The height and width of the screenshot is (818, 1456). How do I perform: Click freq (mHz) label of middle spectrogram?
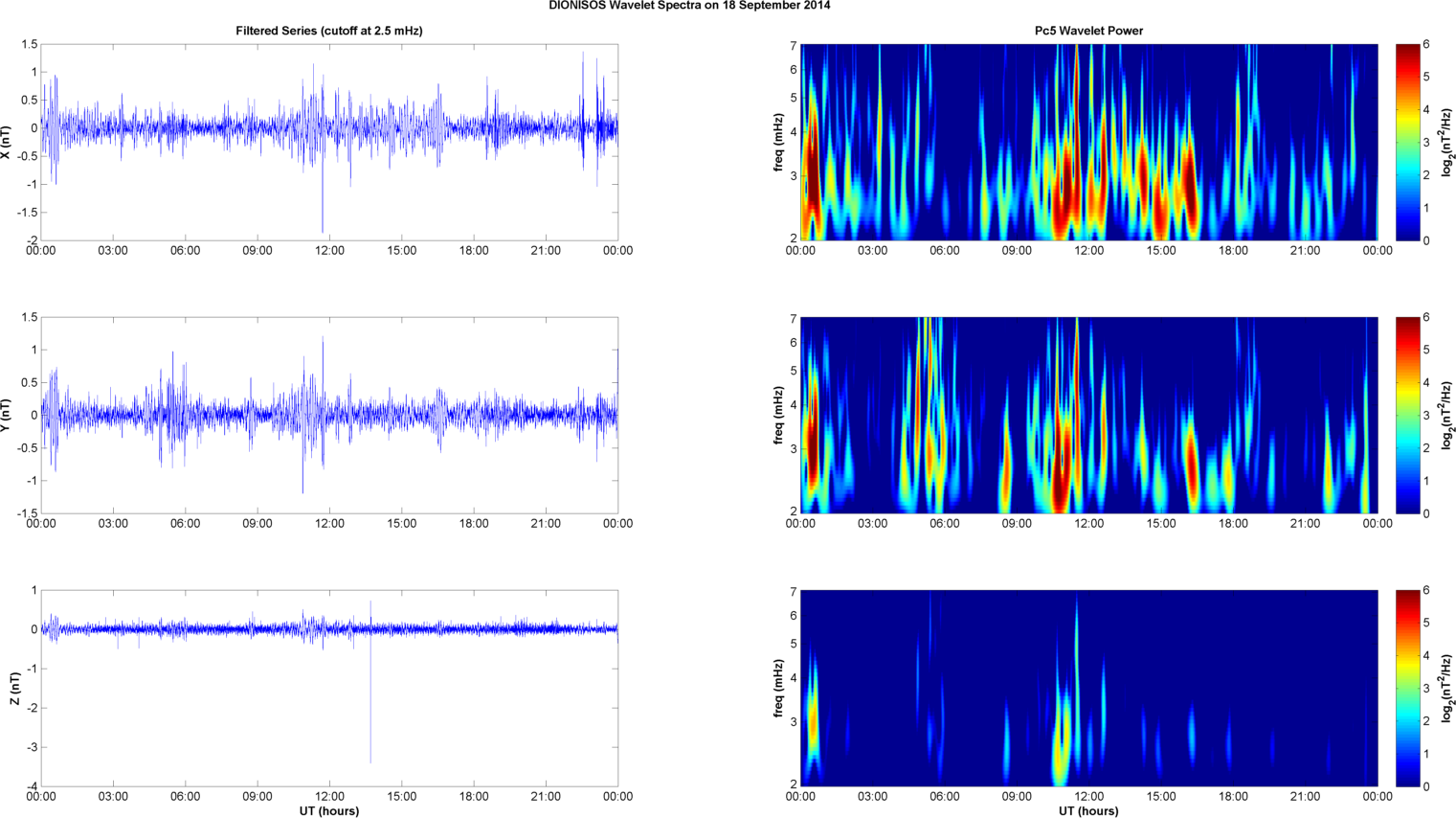coord(779,415)
